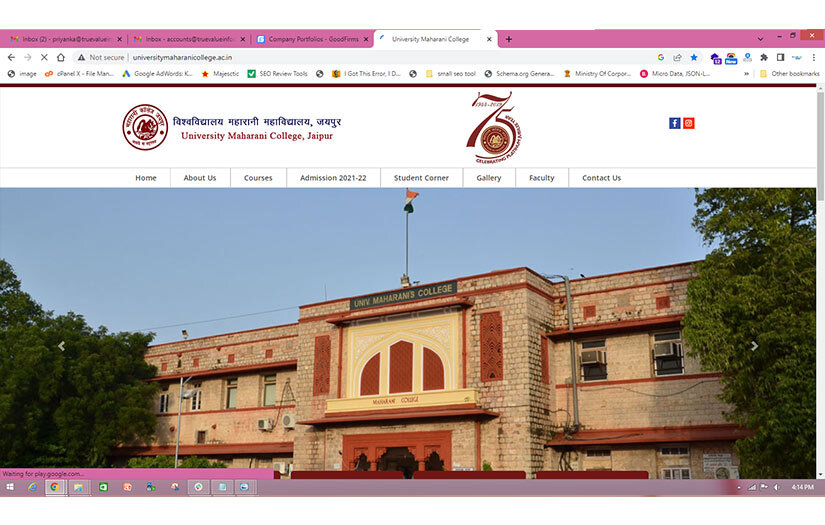Open the Facebook icon on the college page
This screenshot has height=525, width=825.
pyautogui.click(x=675, y=123)
